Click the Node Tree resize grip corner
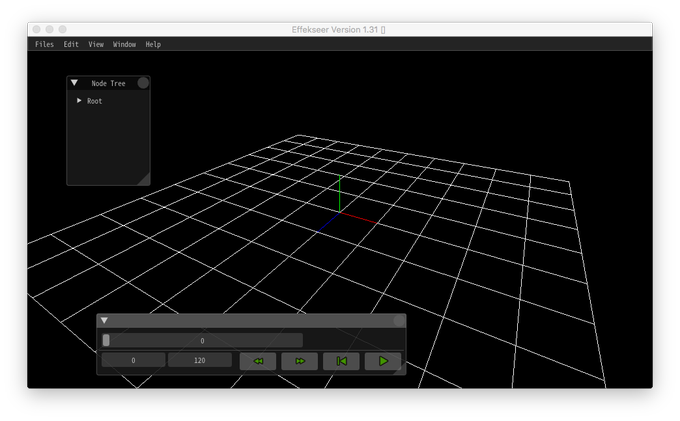This screenshot has height=421, width=680. tap(145, 180)
